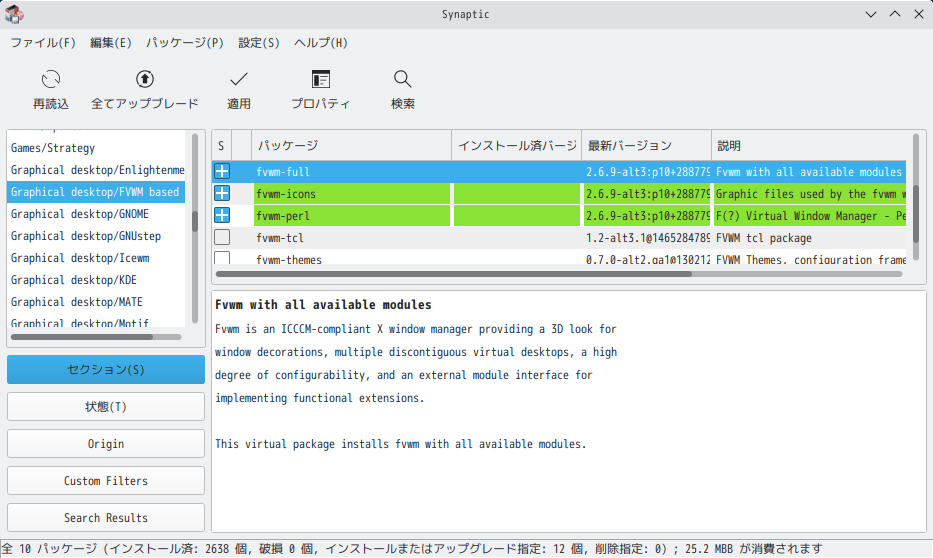The height and width of the screenshot is (558, 933).
Task: Select the fvwm-icons package name
Action: (286, 194)
